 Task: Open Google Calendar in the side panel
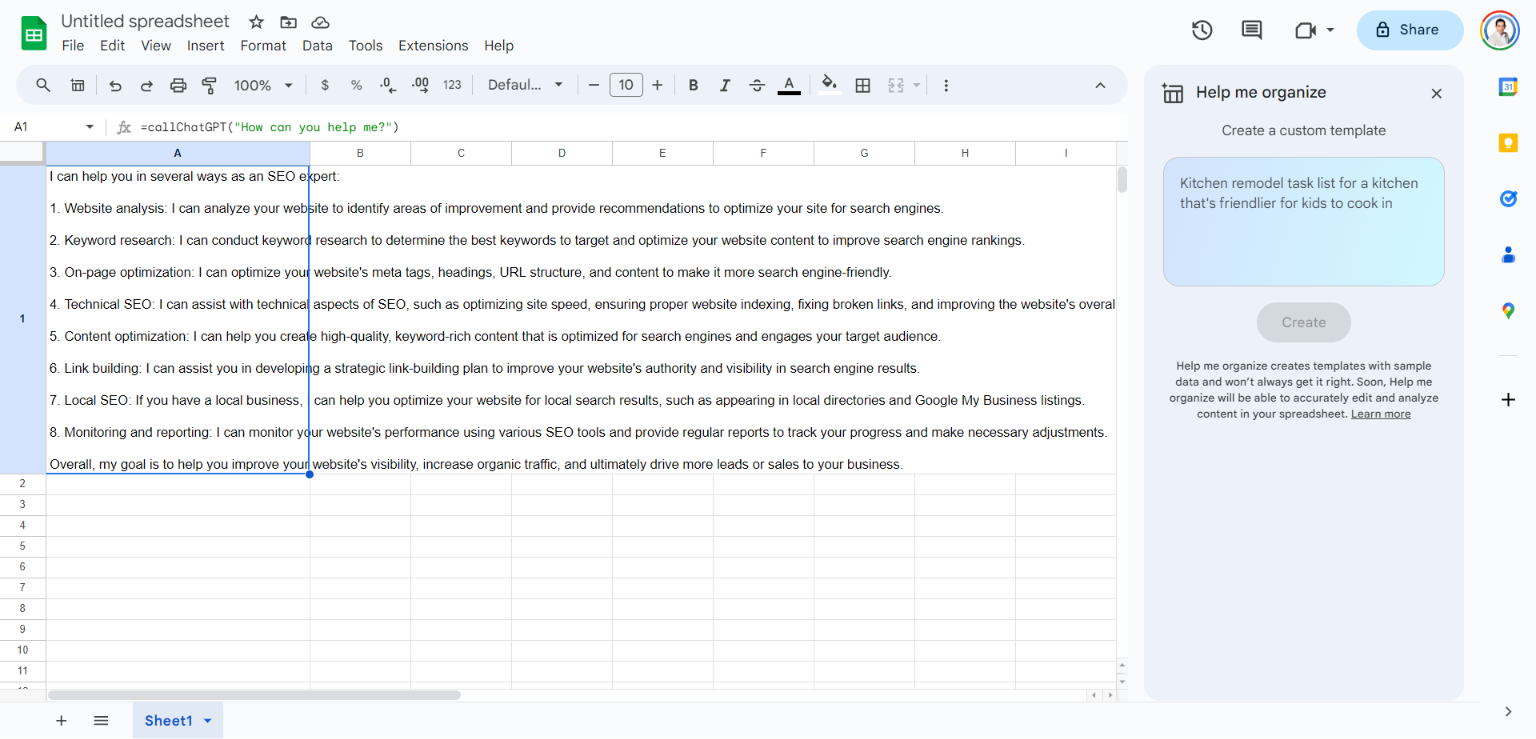pos(1508,87)
